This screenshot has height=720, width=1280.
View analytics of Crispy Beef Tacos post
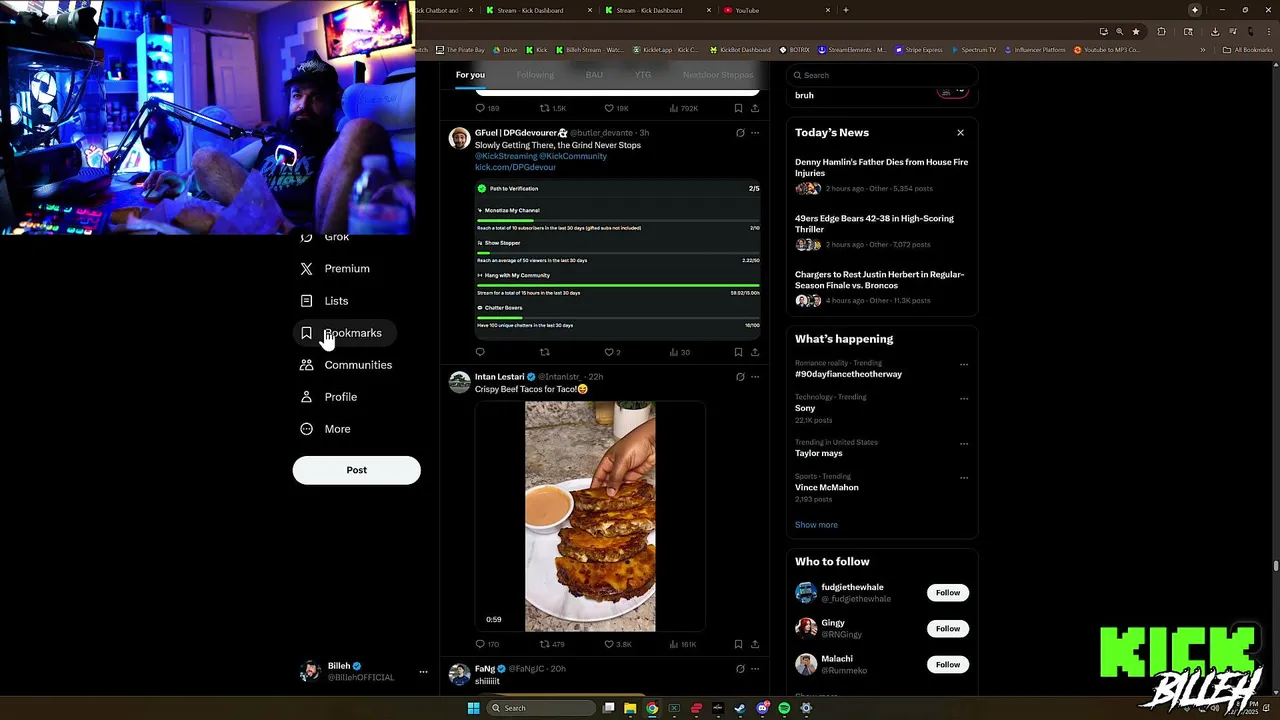tap(683, 644)
